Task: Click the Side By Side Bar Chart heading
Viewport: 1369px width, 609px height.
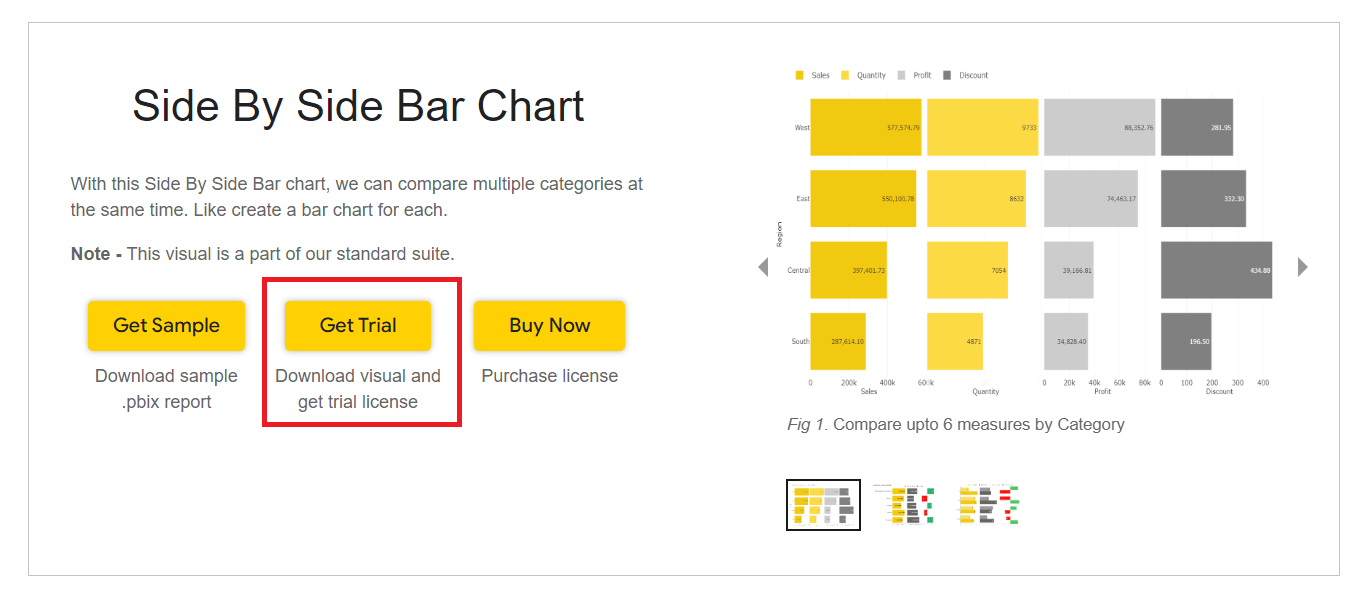Action: [x=358, y=106]
